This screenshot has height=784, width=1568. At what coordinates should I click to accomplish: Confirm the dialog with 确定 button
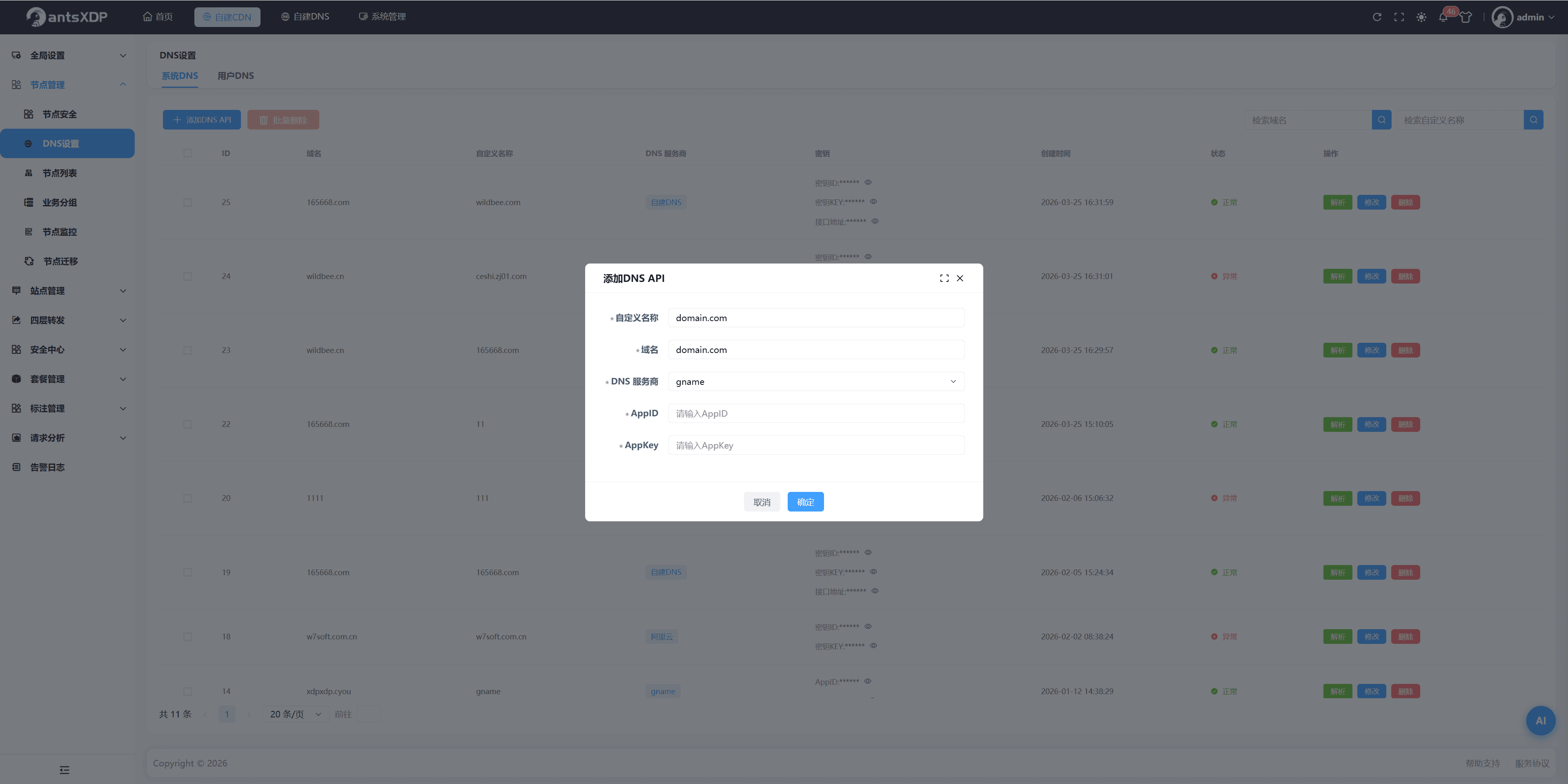pyautogui.click(x=805, y=502)
